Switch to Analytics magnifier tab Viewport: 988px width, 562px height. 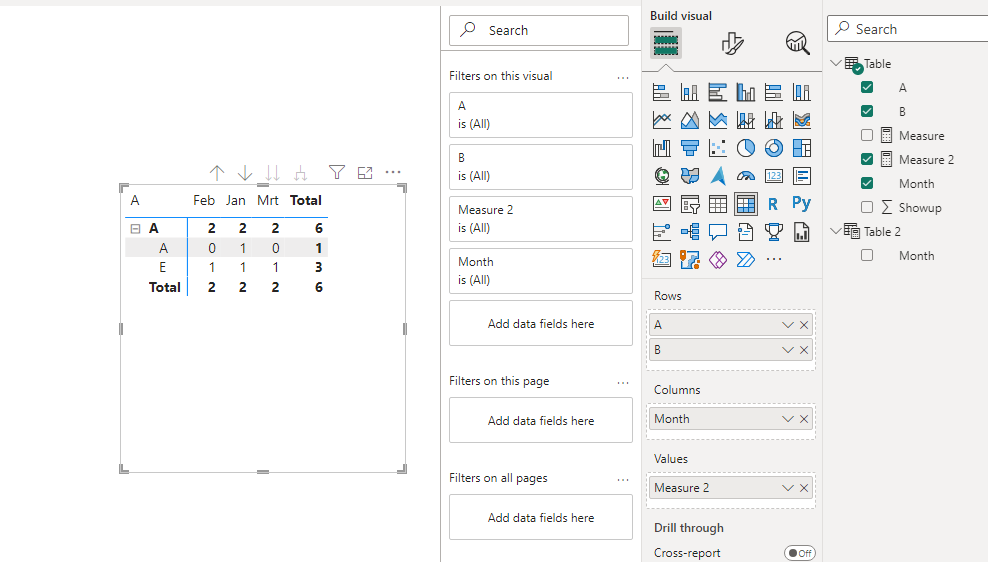[x=798, y=43]
